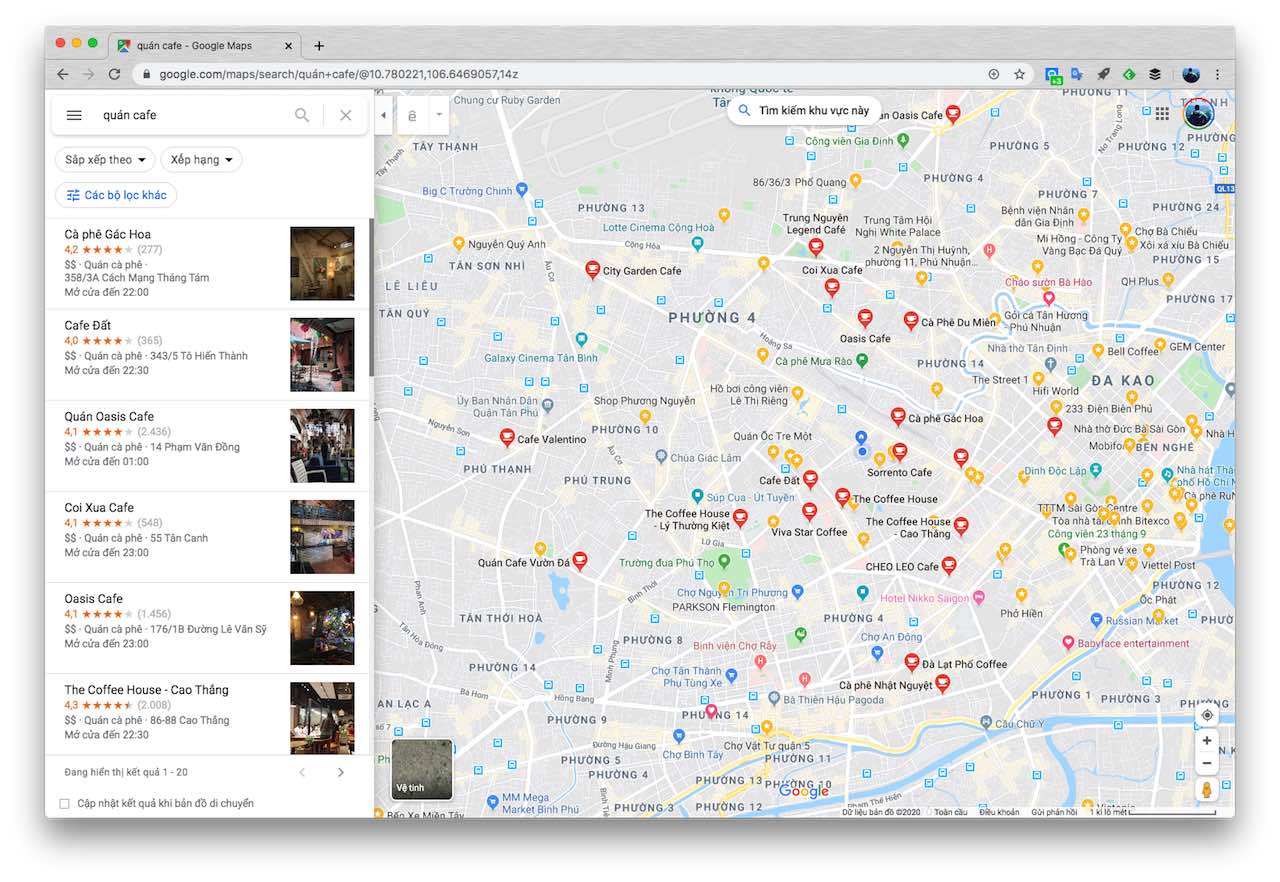
Task: Open Coi Xua Cafe search result
Action: 207,537
